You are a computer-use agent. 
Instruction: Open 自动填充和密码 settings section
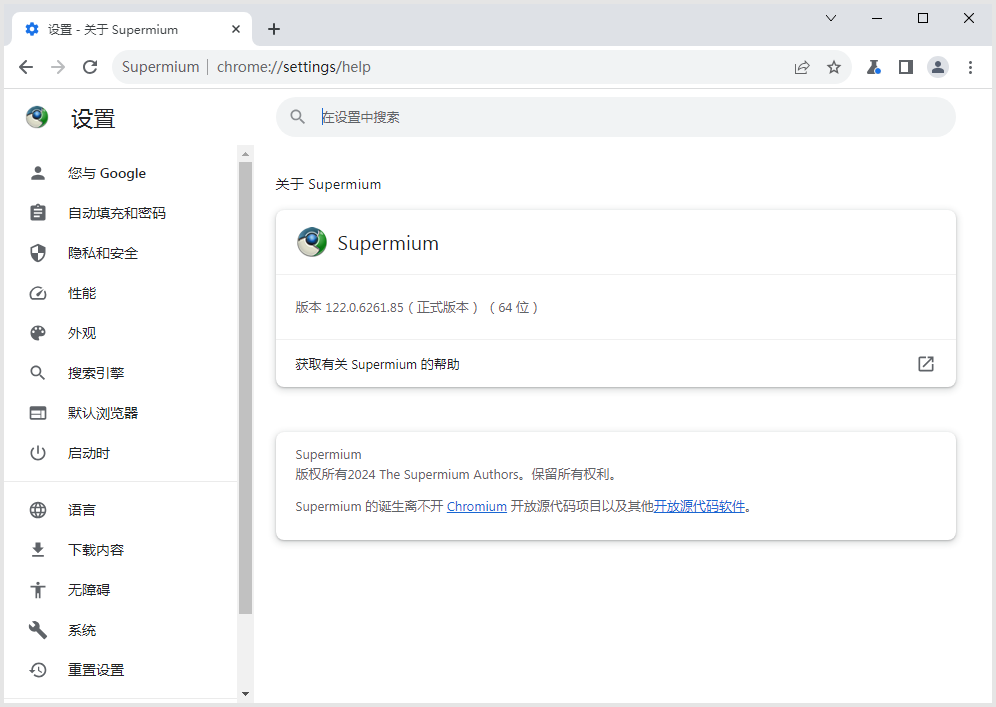pyautogui.click(x=121, y=213)
